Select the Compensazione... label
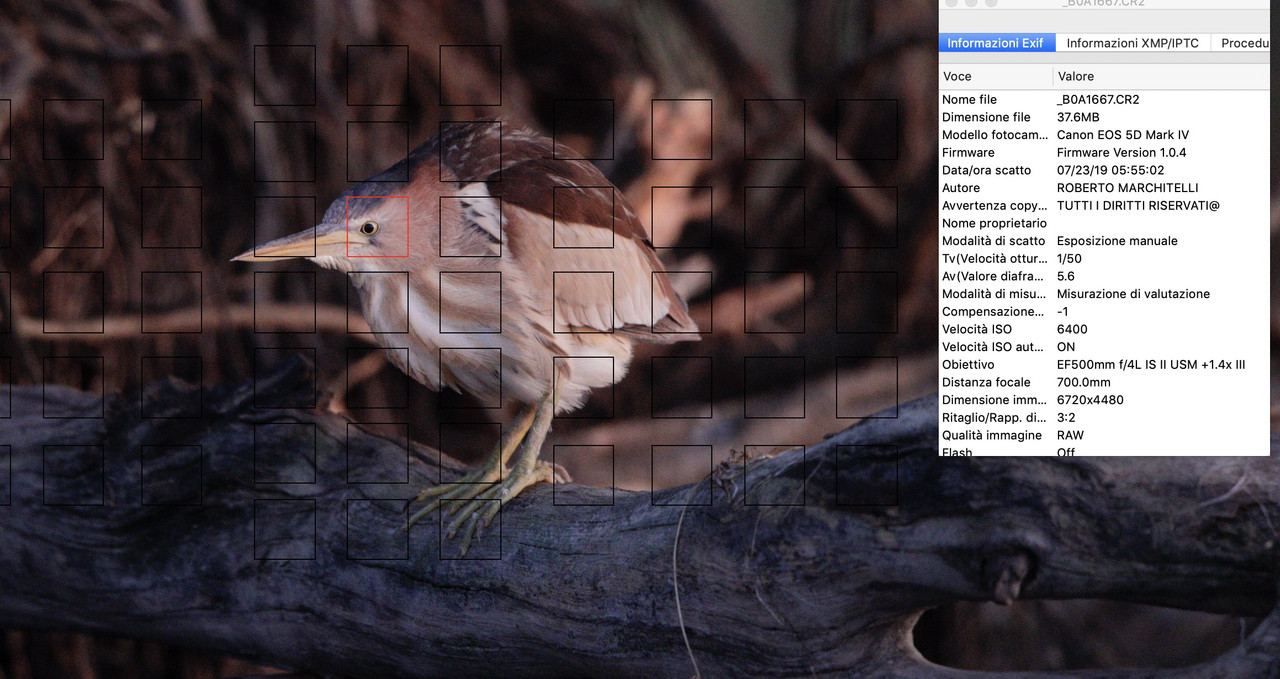Viewport: 1280px width, 679px height. pos(993,312)
